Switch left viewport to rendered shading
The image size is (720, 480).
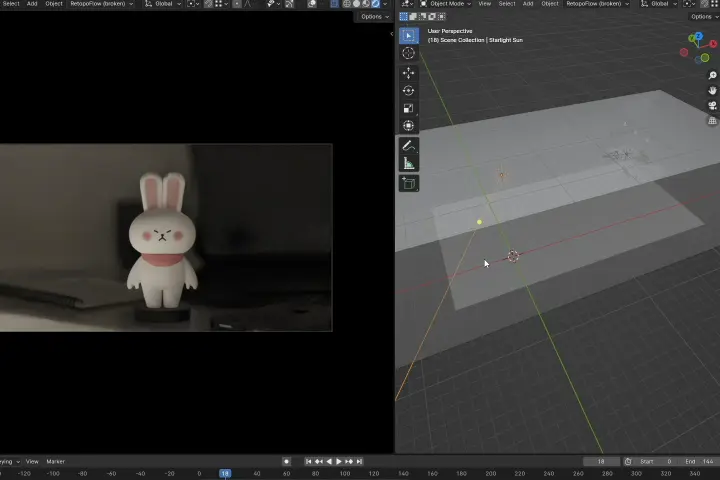click(376, 4)
